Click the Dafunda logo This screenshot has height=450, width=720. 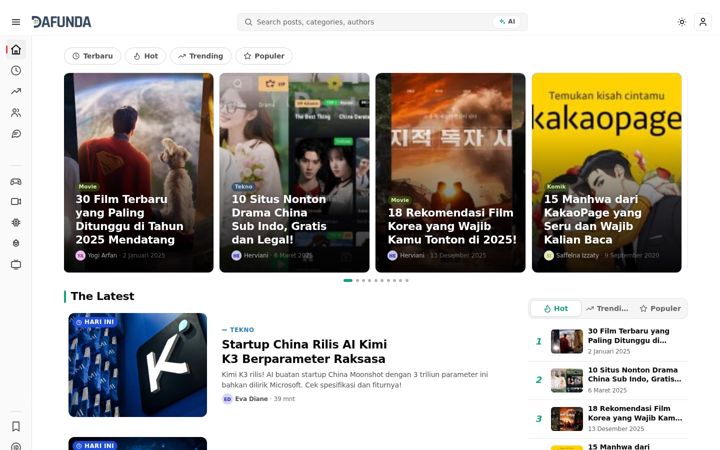pyautogui.click(x=61, y=22)
